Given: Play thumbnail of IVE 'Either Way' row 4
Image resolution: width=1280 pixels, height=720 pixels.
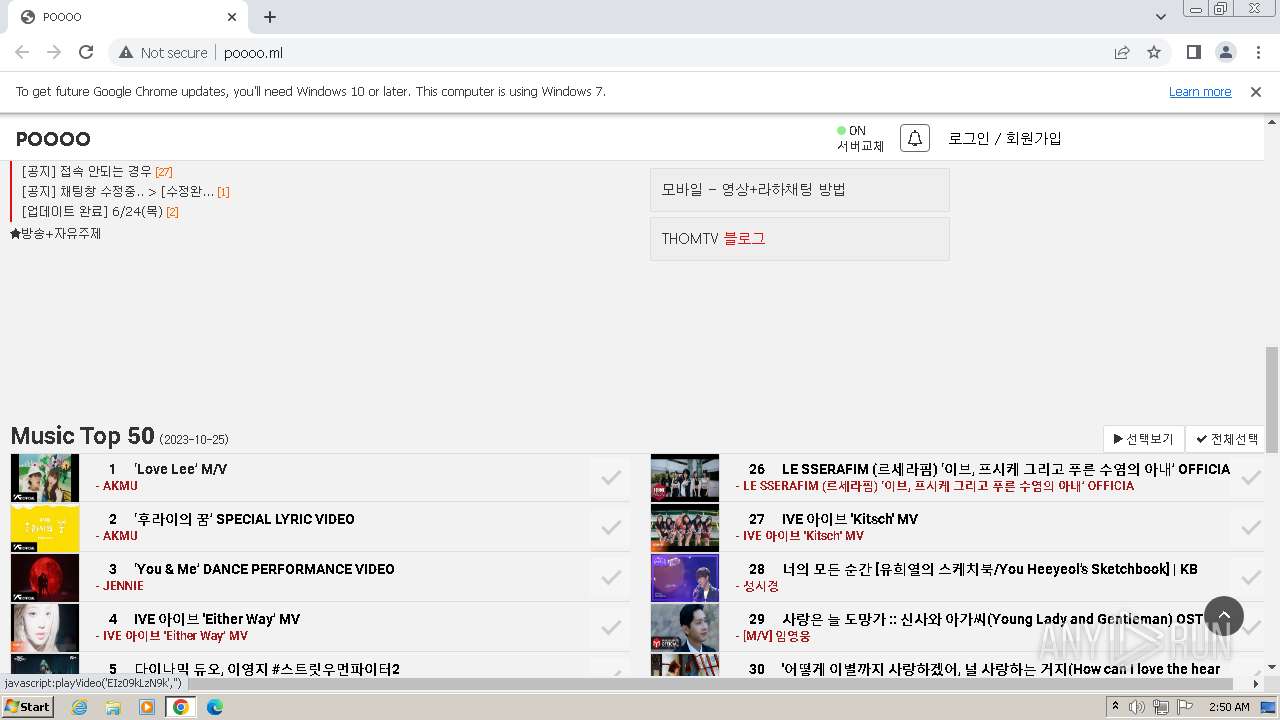Looking at the screenshot, I should (45, 627).
